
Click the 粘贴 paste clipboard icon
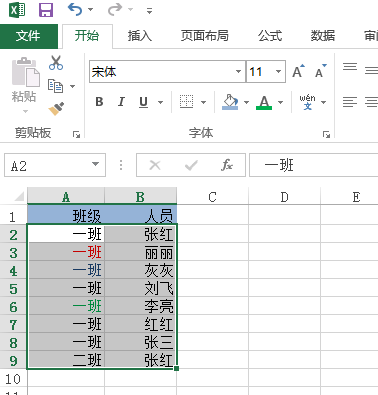click(26, 72)
